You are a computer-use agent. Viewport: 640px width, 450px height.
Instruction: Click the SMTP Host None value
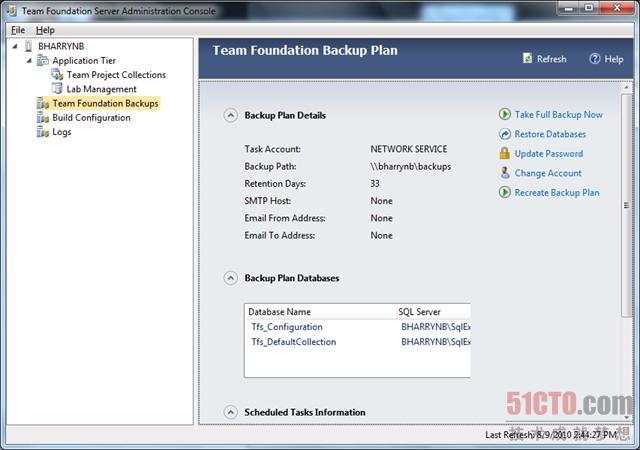tap(382, 201)
